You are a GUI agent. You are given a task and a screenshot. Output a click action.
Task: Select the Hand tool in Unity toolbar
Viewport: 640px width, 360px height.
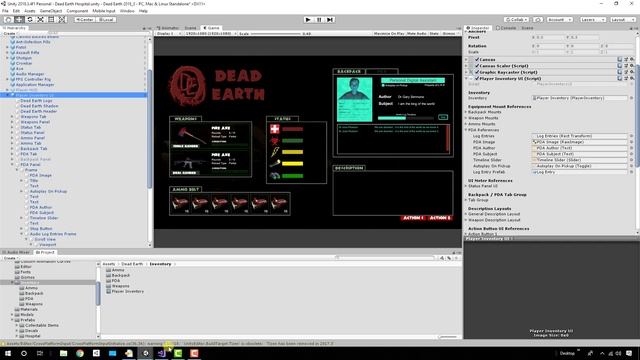point(8,20)
